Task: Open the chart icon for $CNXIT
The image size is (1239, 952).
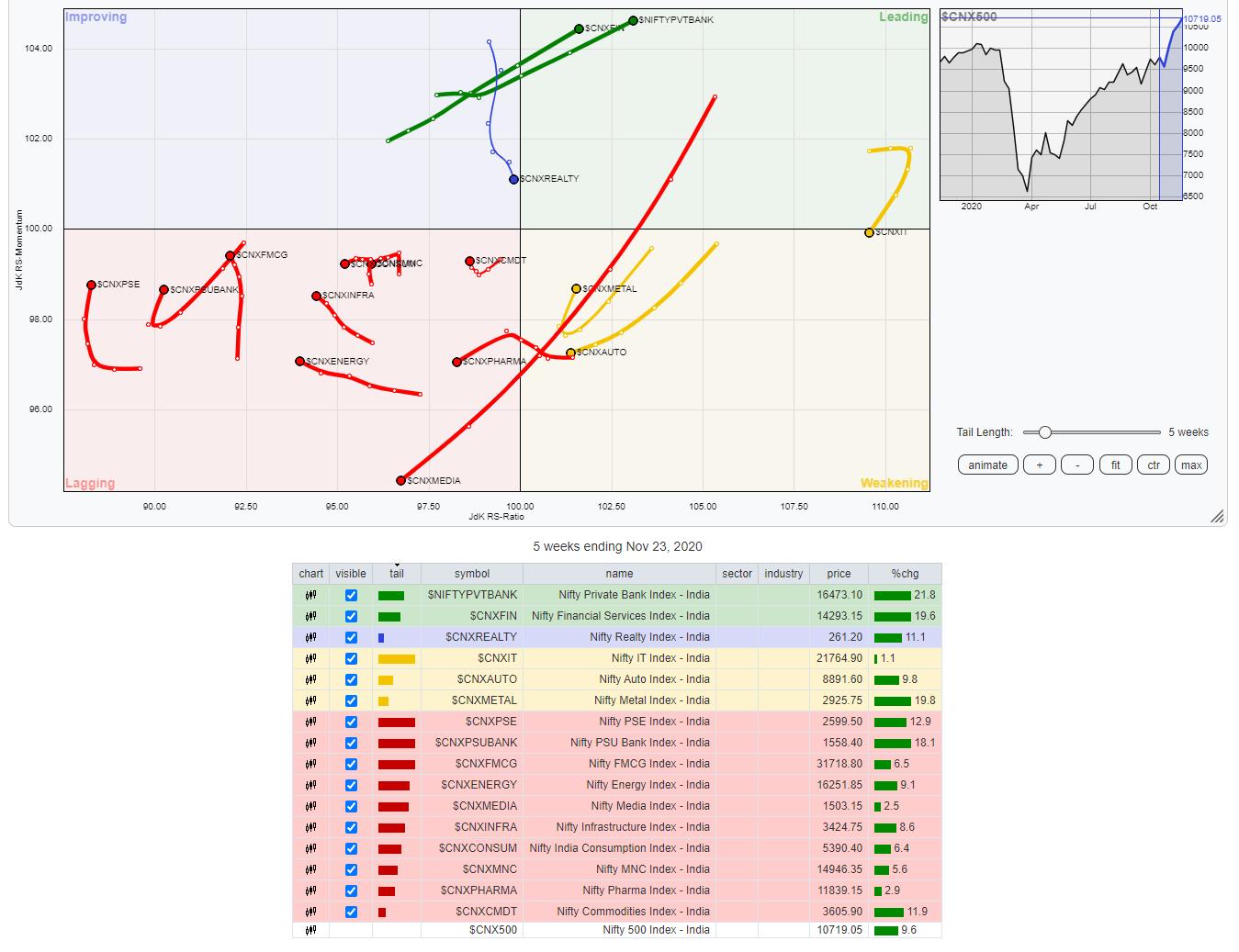Action: (310, 658)
